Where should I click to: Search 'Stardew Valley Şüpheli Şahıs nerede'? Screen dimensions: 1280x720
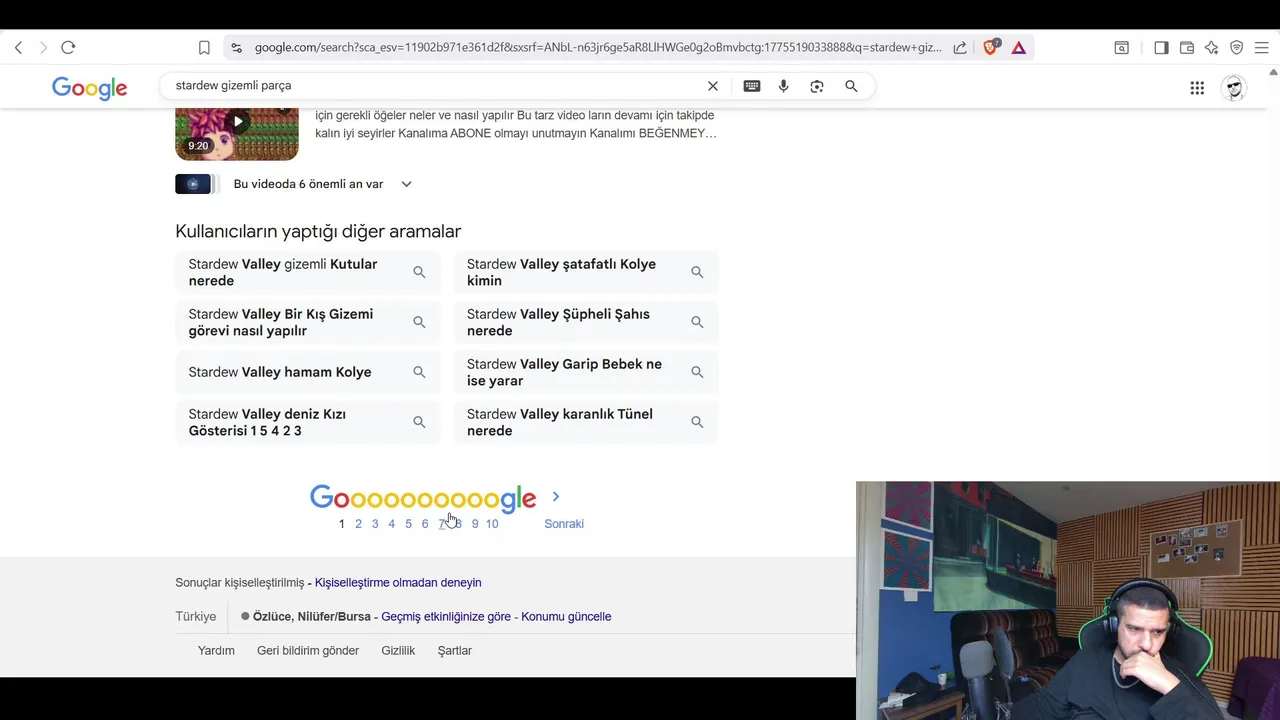tap(586, 322)
